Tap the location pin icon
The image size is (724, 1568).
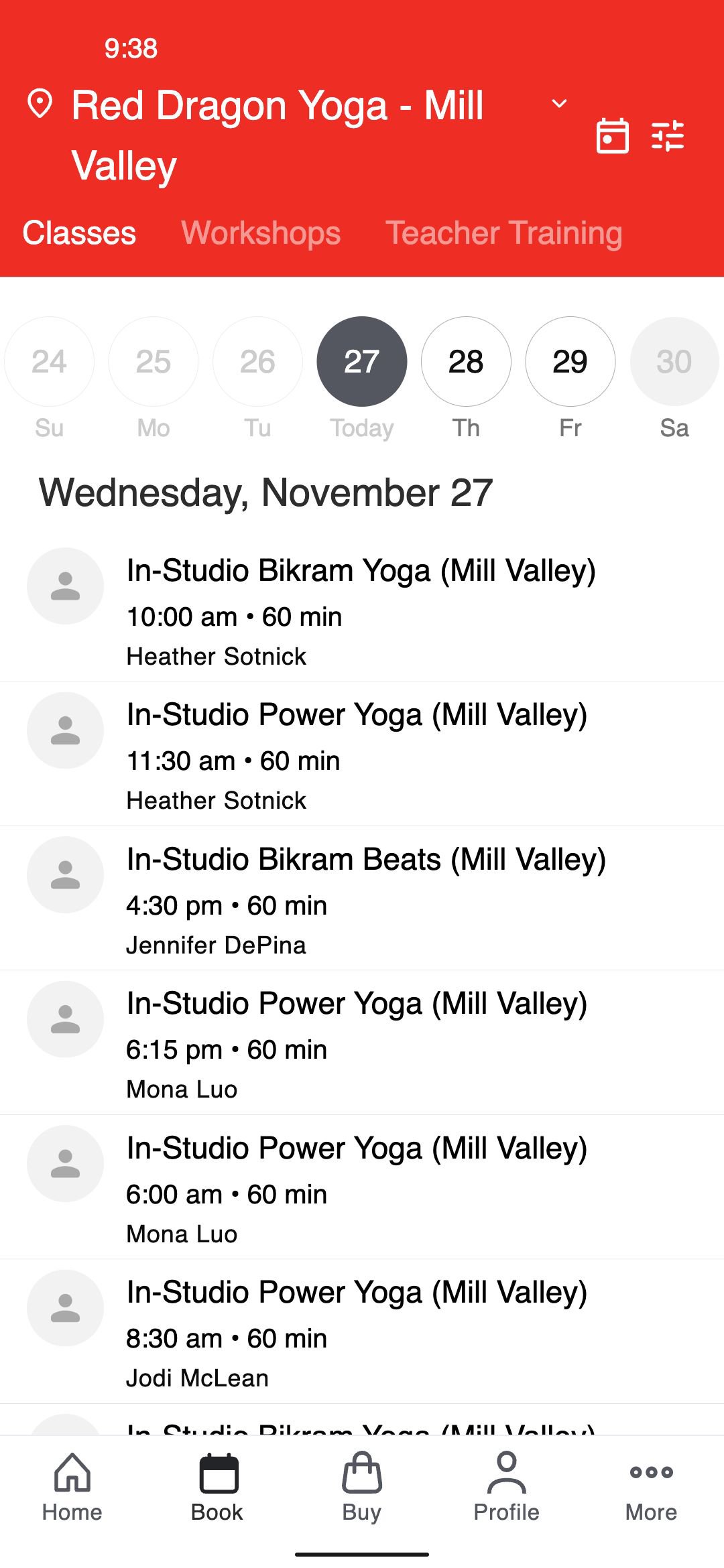tap(40, 105)
